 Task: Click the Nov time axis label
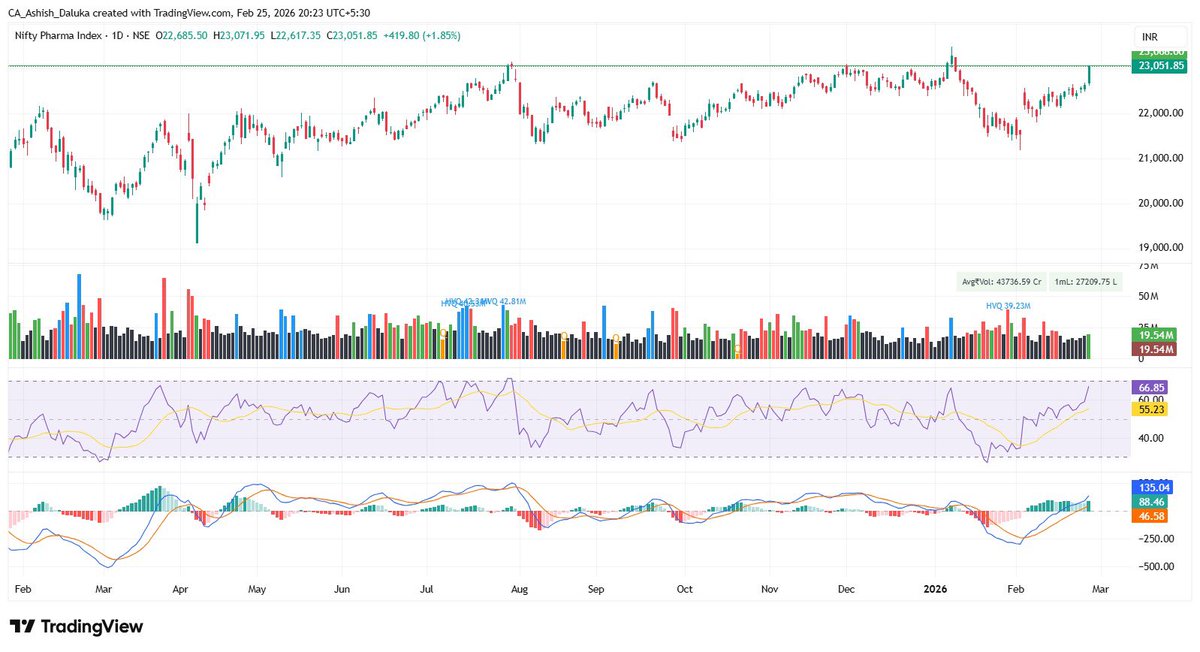tap(769, 591)
